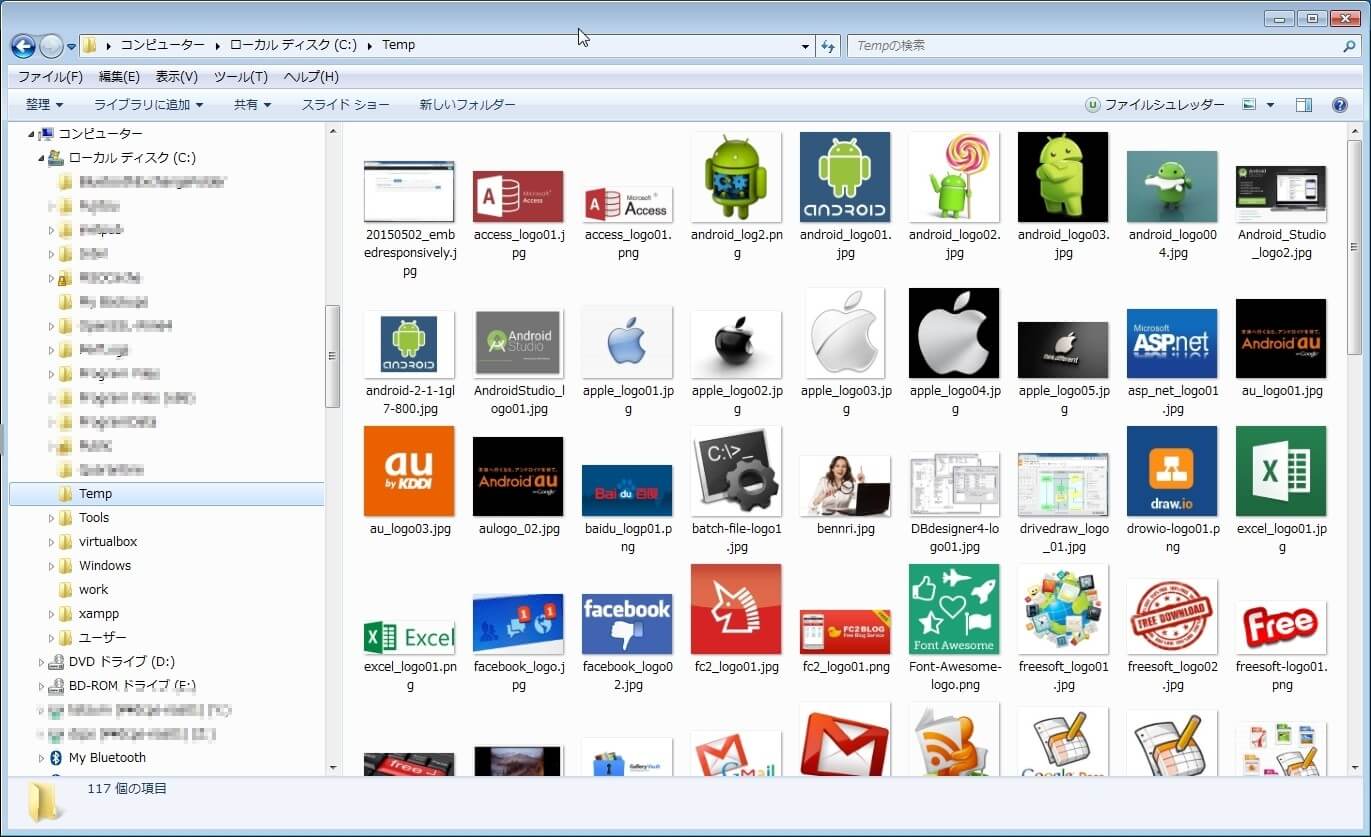Open the ファイル(F) menu
This screenshot has height=837, width=1371.
coord(50,77)
